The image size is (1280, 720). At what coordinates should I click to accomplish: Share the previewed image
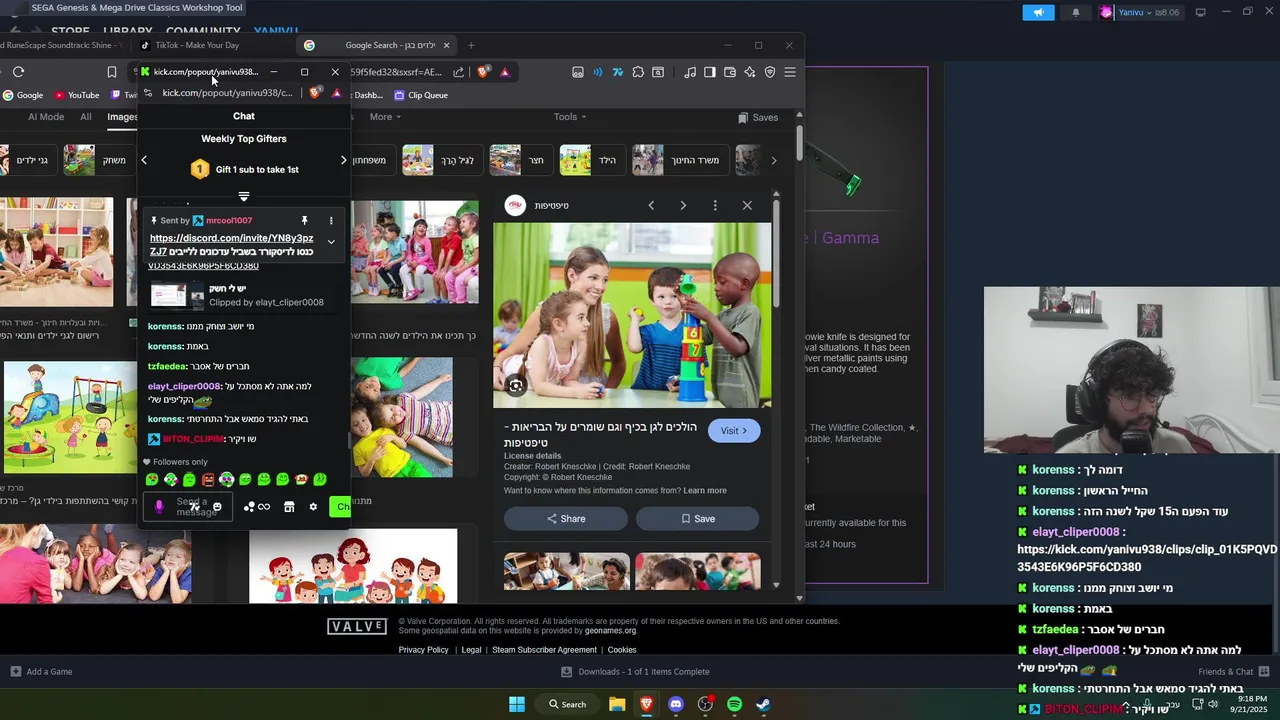pos(566,519)
